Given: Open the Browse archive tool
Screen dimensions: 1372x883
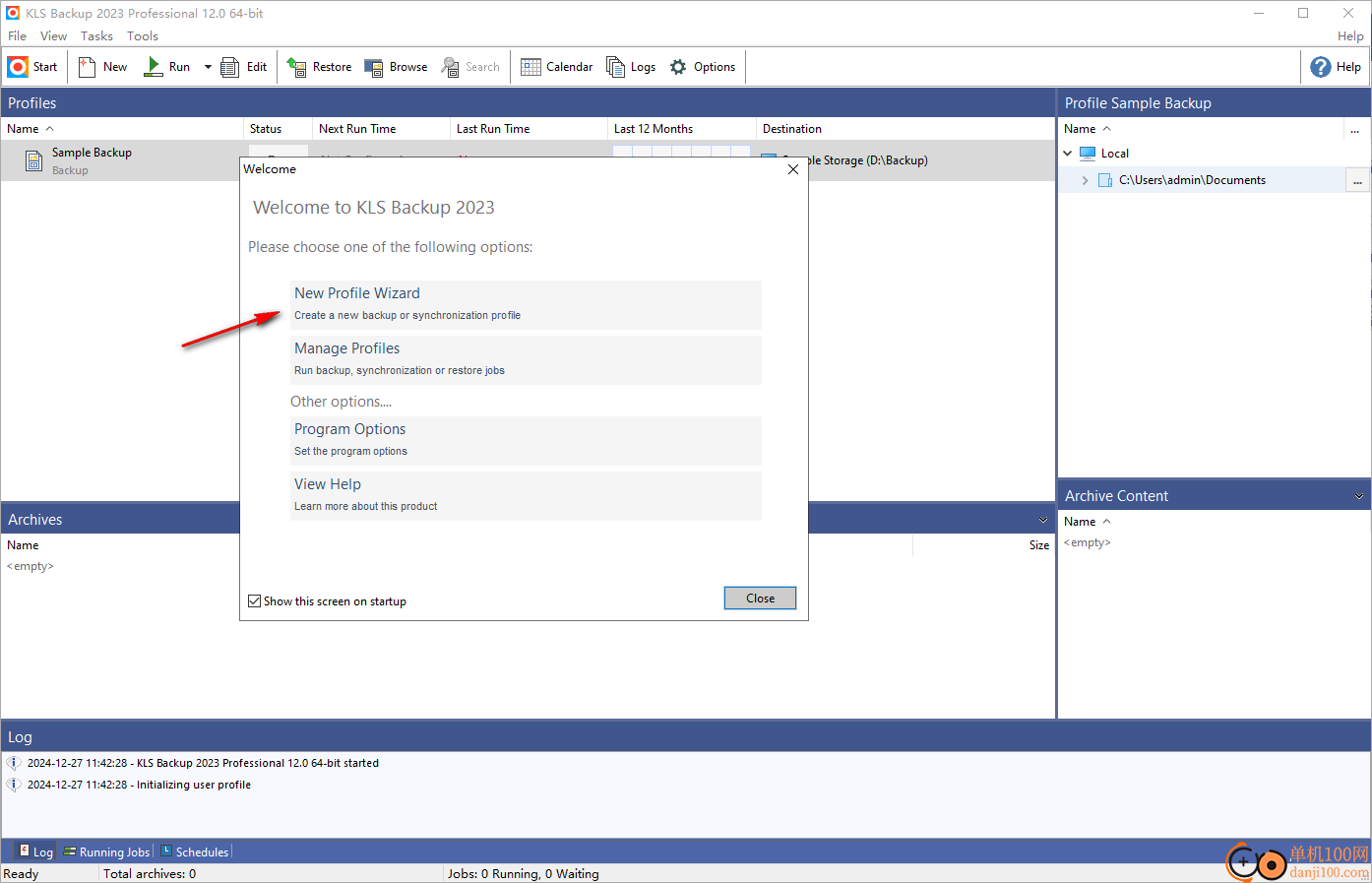Looking at the screenshot, I should click(x=396, y=67).
